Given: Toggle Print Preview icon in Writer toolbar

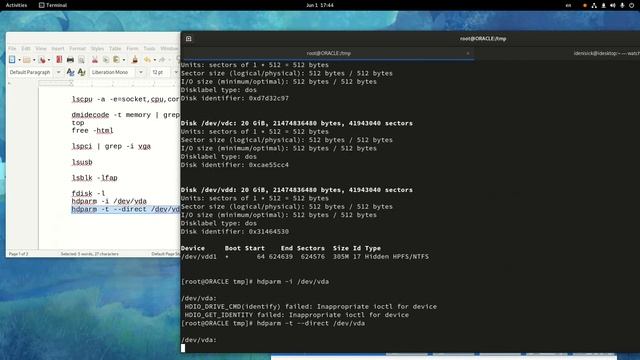Looking at the screenshot, I should pyautogui.click(x=81, y=60).
